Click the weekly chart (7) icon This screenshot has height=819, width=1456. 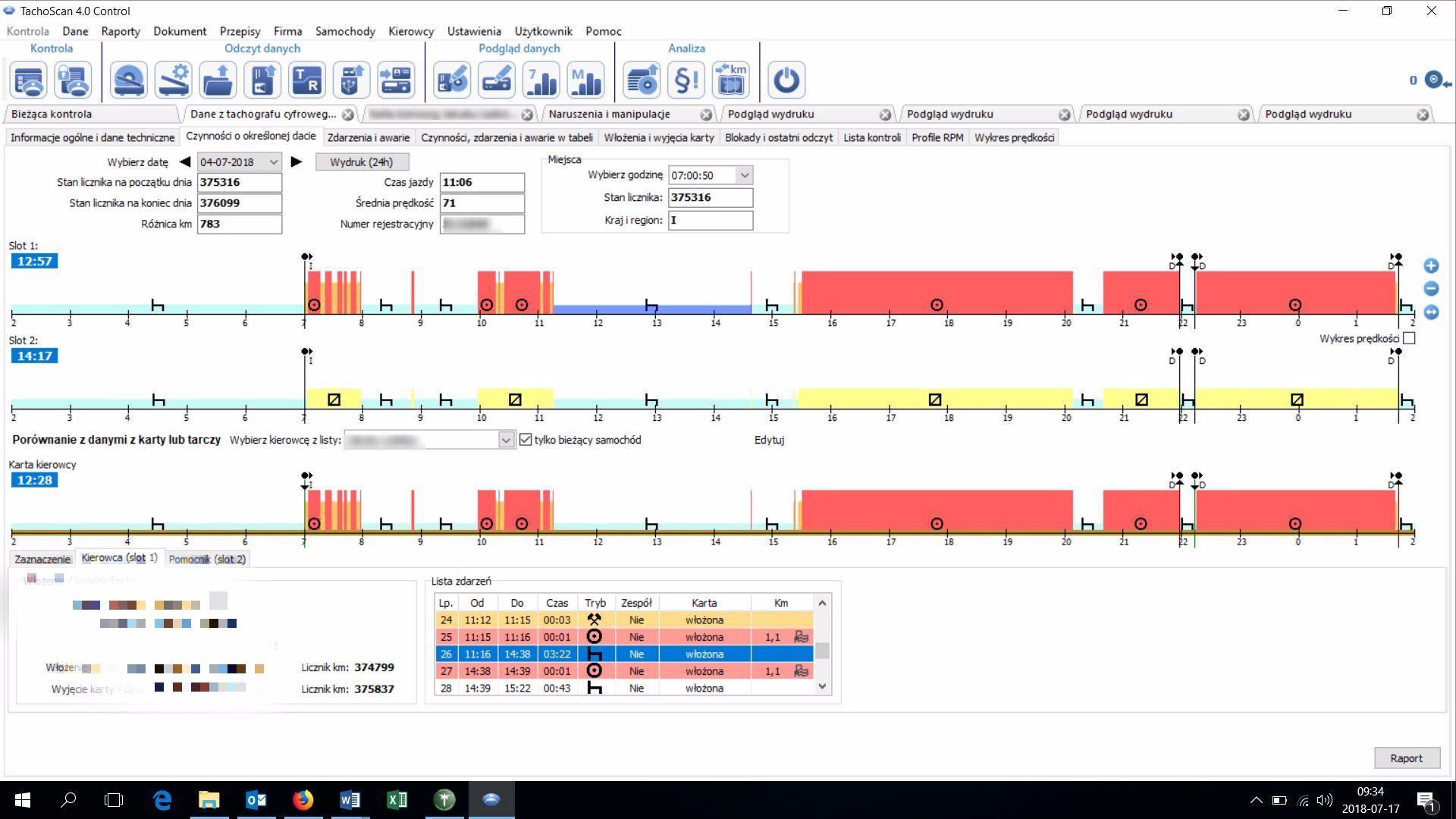pos(541,80)
